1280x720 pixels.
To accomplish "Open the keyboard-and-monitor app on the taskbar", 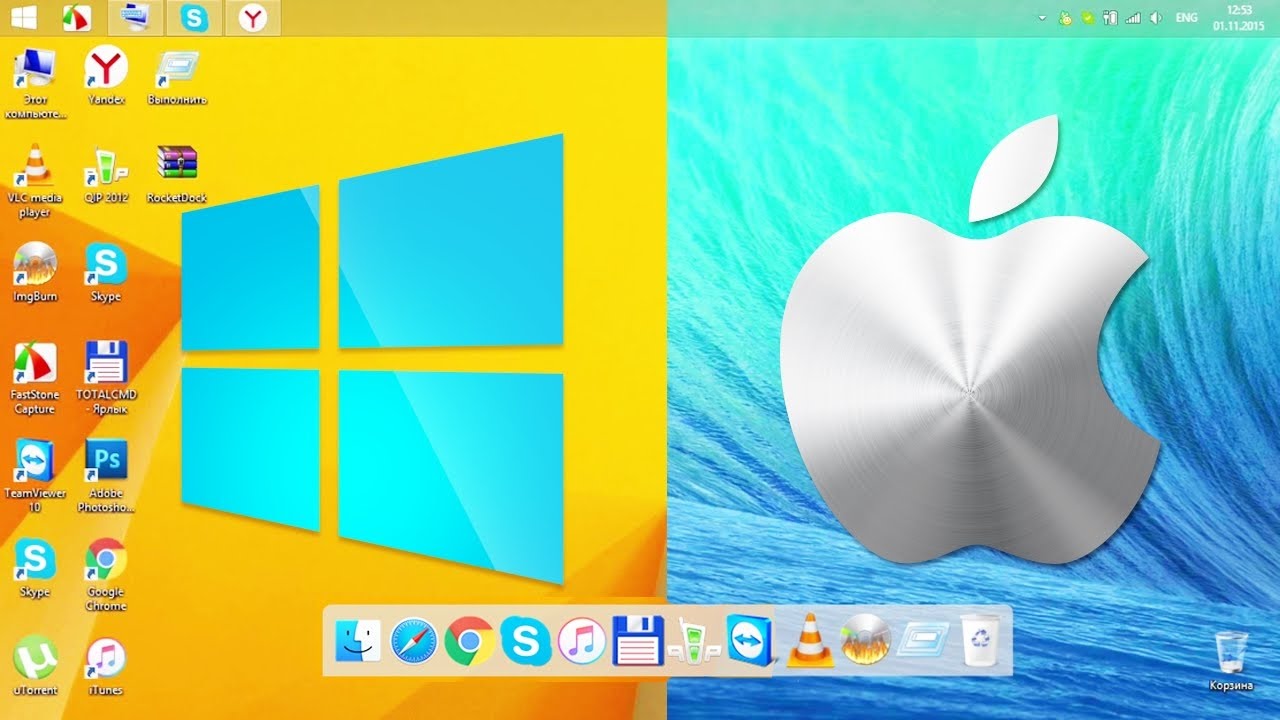I will tap(133, 17).
